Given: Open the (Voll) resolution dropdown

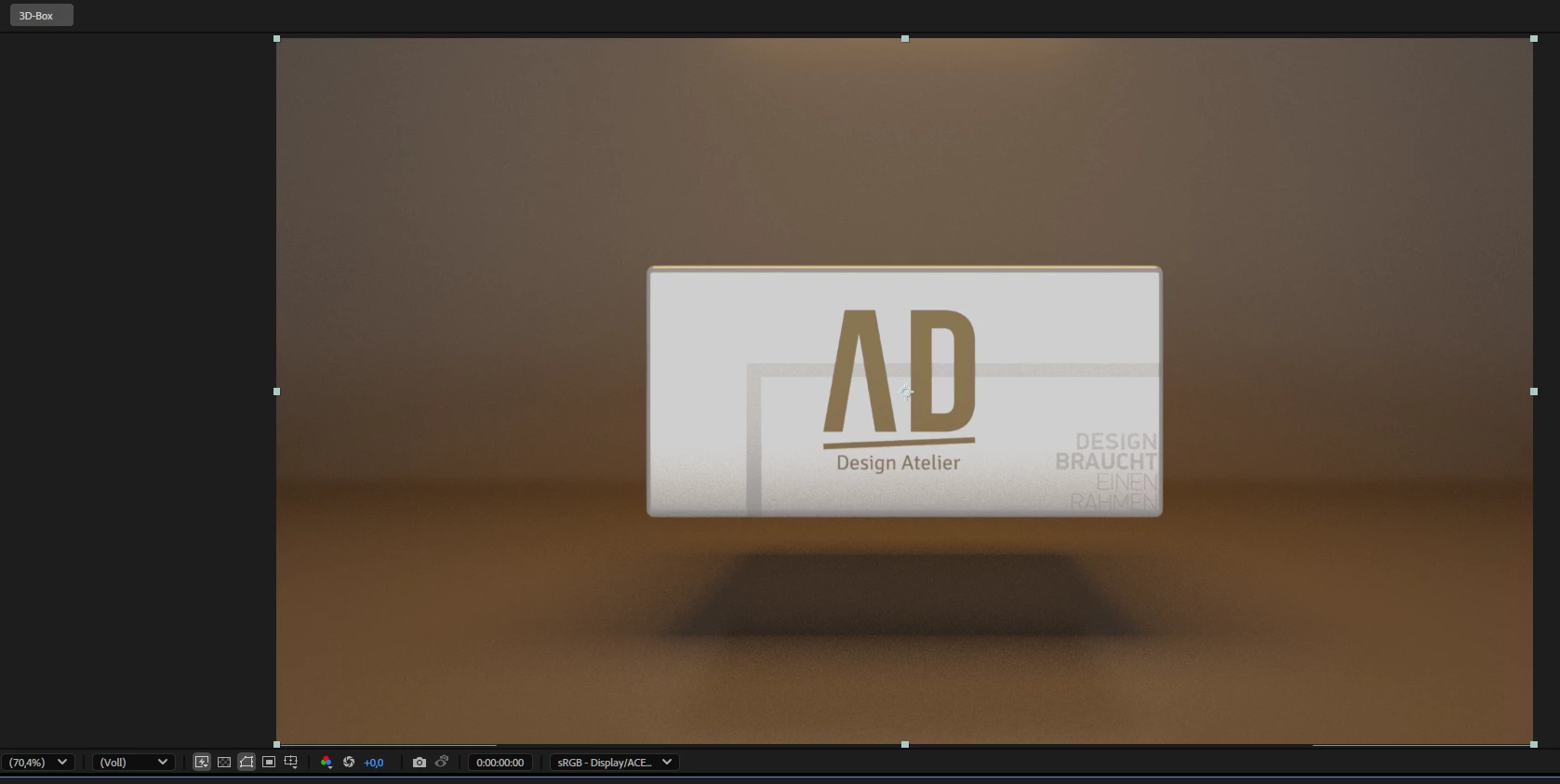Looking at the screenshot, I should (x=134, y=762).
